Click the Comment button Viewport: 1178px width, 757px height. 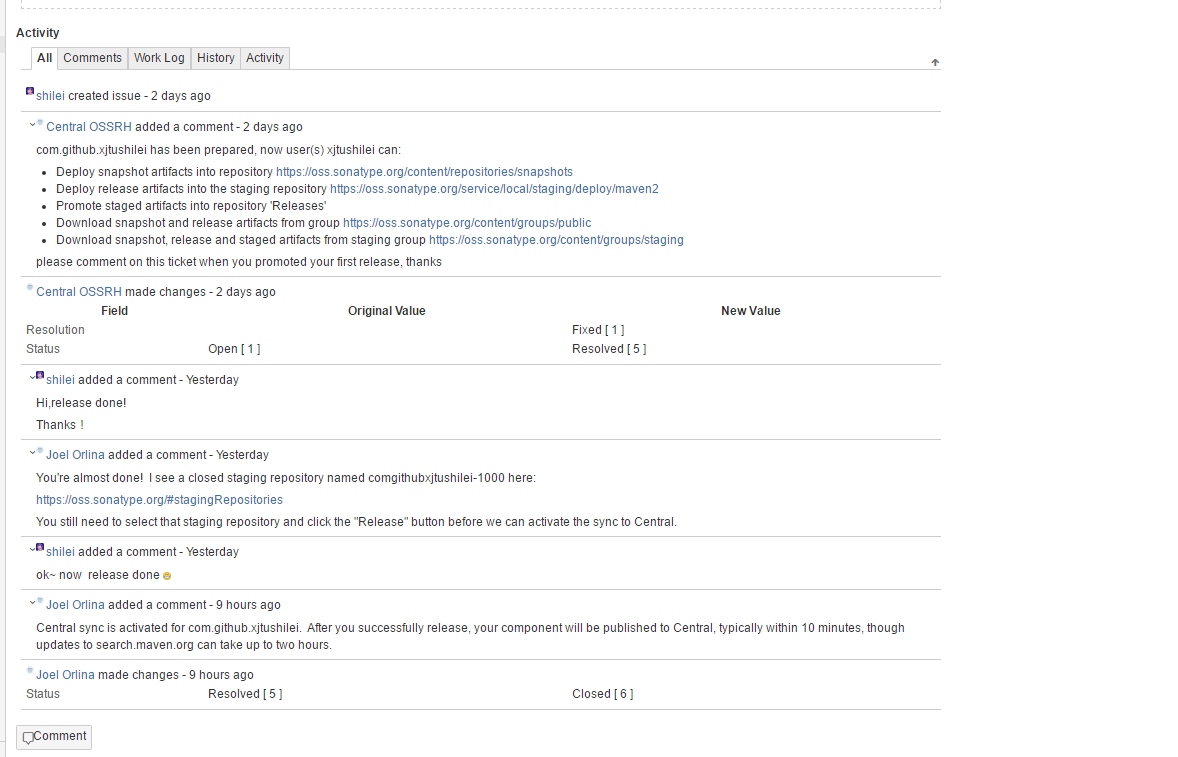click(54, 737)
